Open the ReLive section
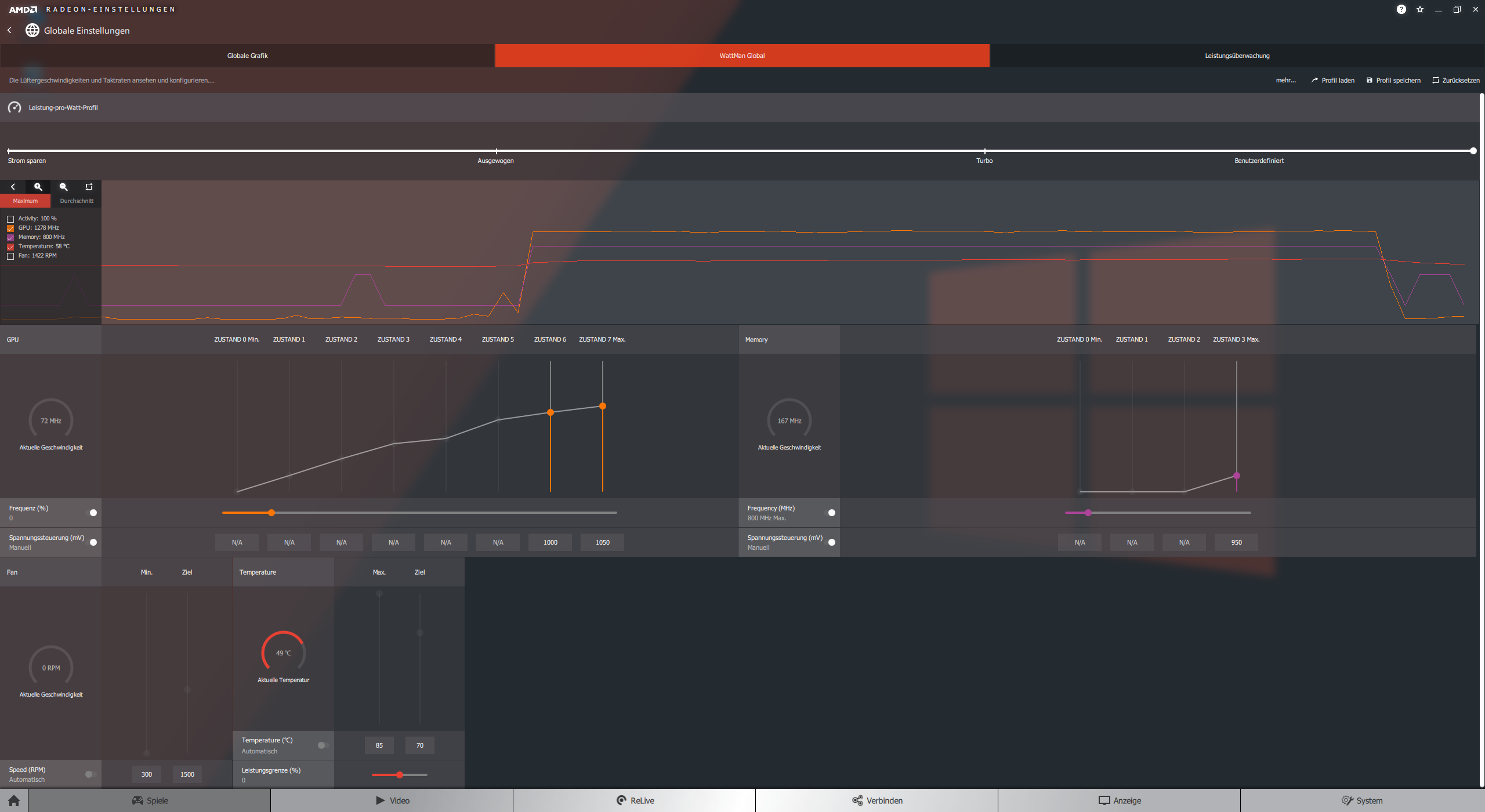Viewport: 1485px width, 812px height. pyautogui.click(x=635, y=800)
